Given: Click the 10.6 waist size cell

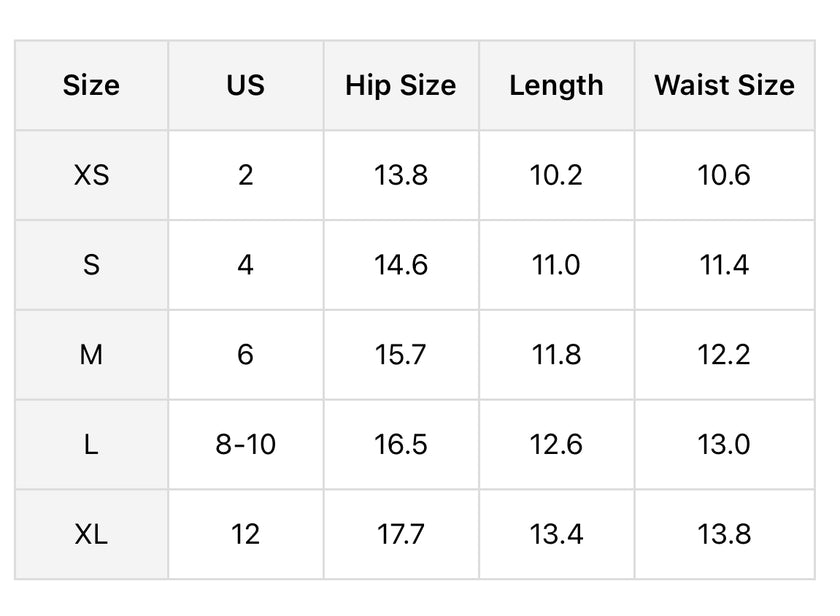Looking at the screenshot, I should [x=724, y=175].
